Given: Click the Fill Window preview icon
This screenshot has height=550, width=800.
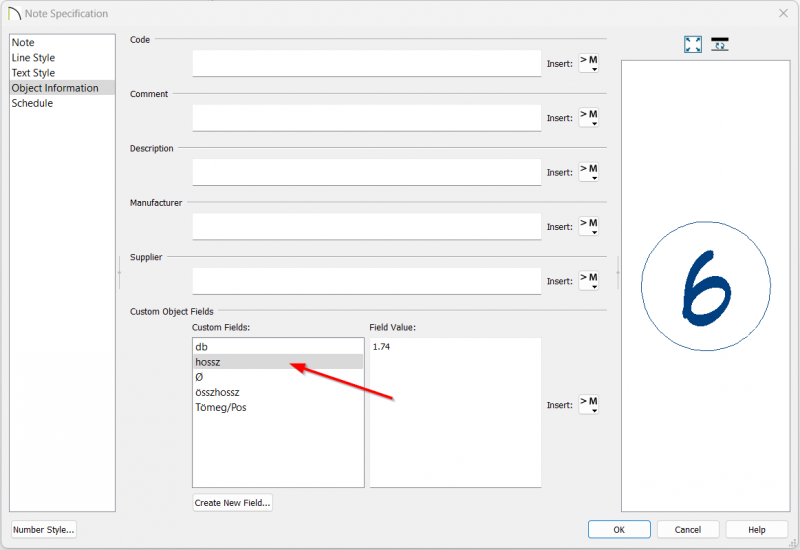Looking at the screenshot, I should click(x=692, y=44).
